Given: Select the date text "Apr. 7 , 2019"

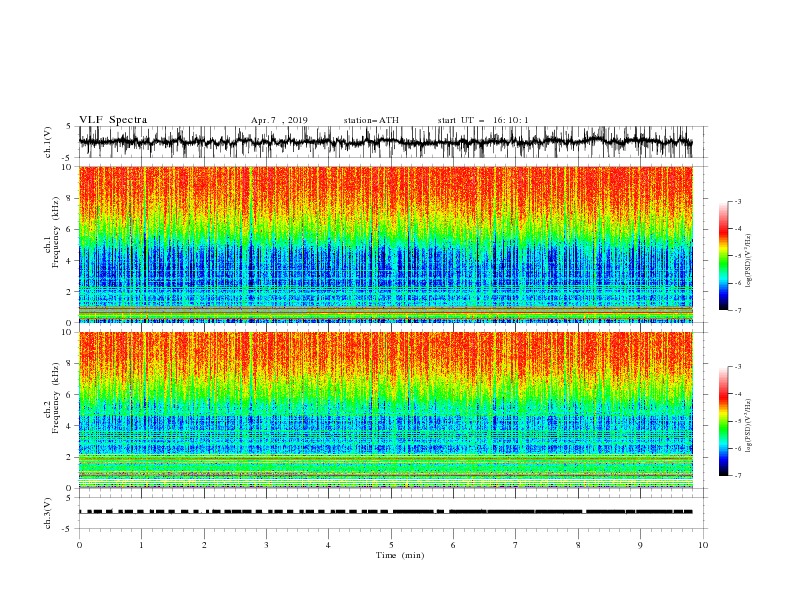Looking at the screenshot, I should coord(279,120).
